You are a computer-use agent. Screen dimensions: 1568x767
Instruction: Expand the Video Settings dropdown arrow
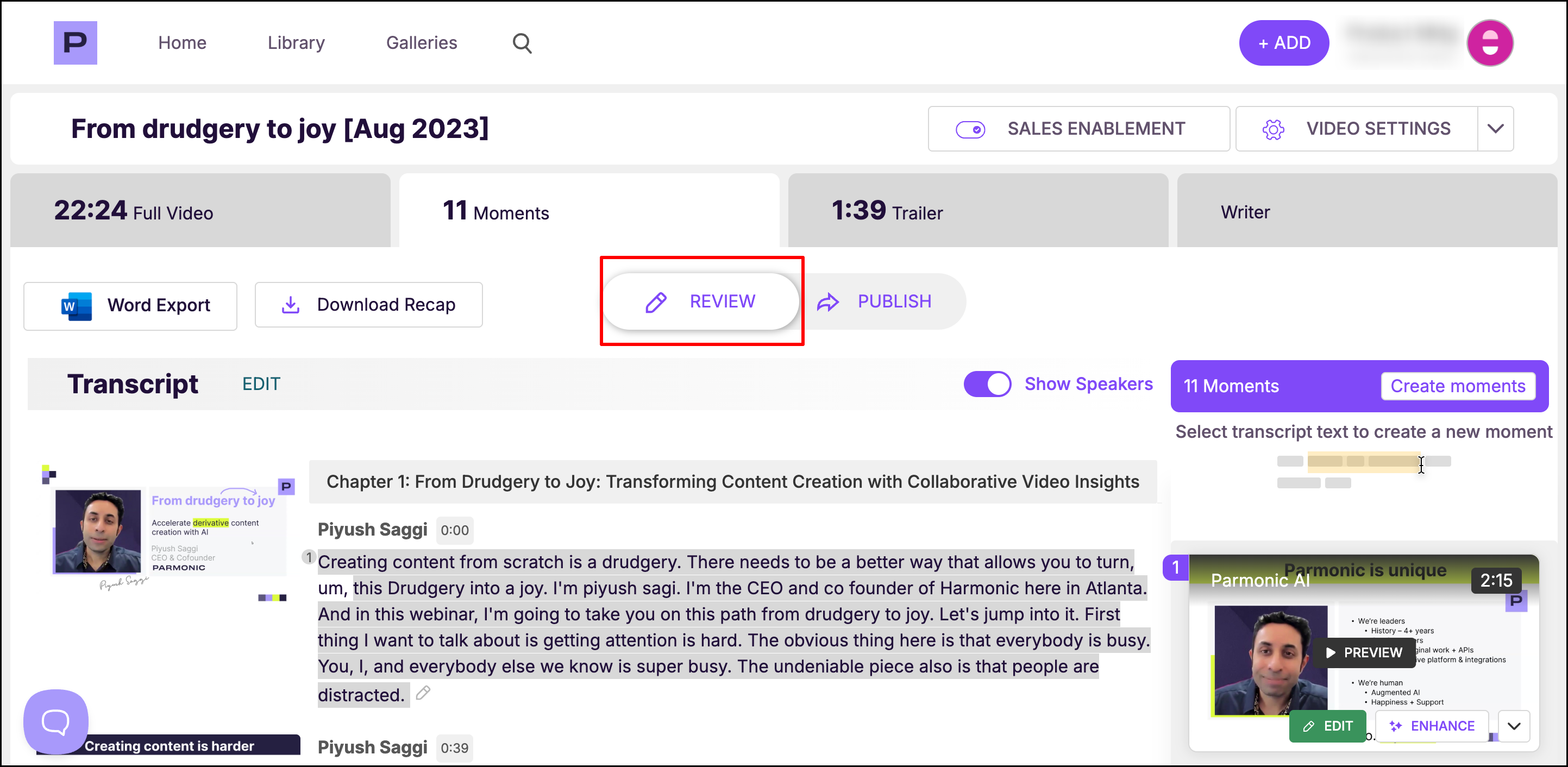tap(1495, 129)
